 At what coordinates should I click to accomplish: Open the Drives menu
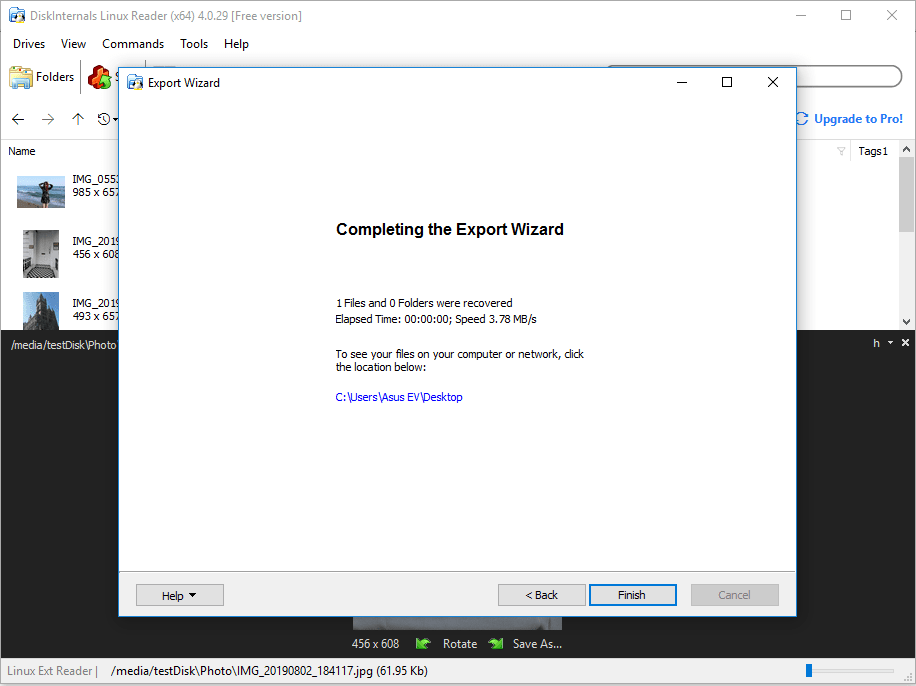(29, 44)
